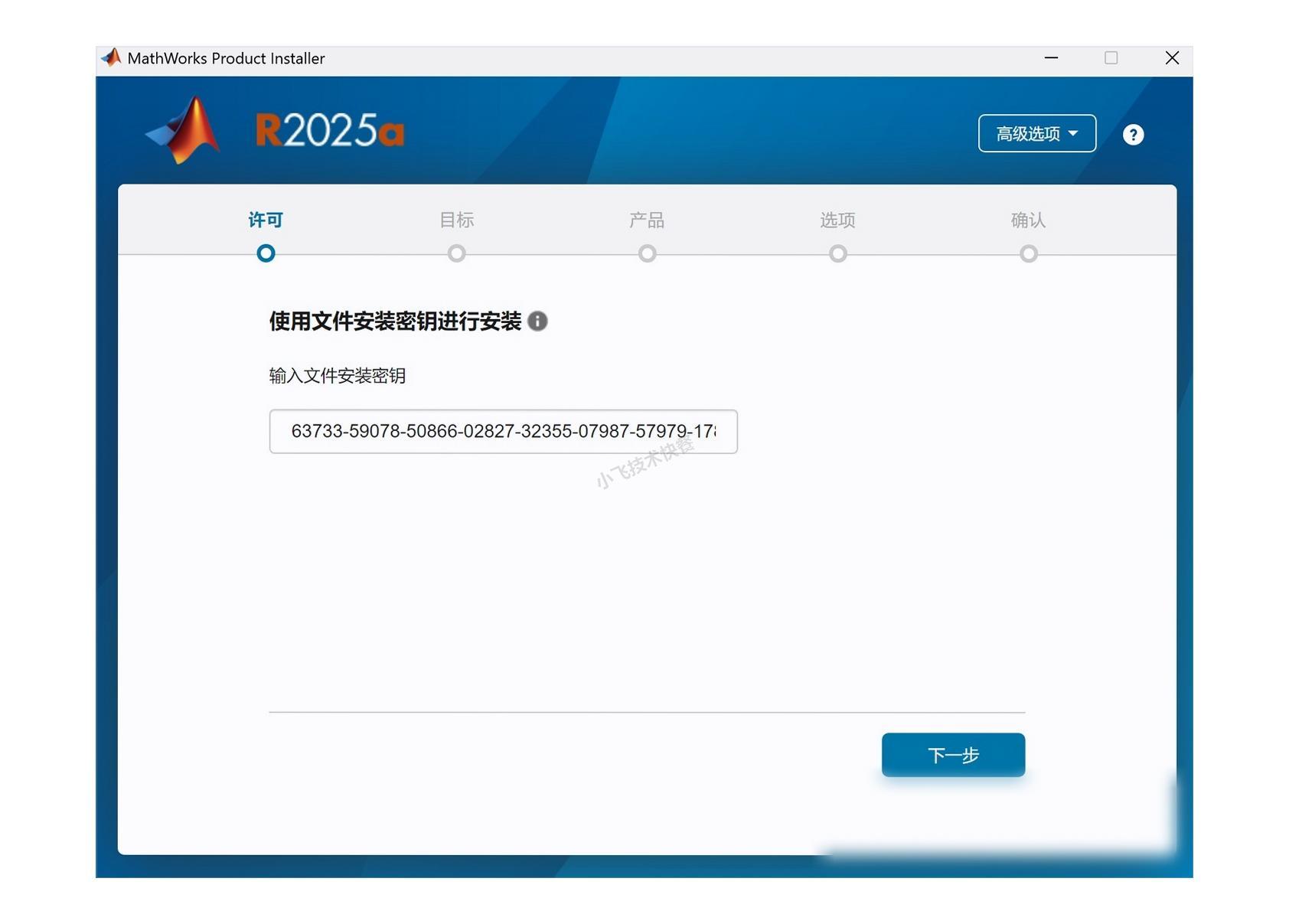This screenshot has width=1289, height=924.
Task: Expand the 高级选项 dropdown
Action: [1037, 133]
